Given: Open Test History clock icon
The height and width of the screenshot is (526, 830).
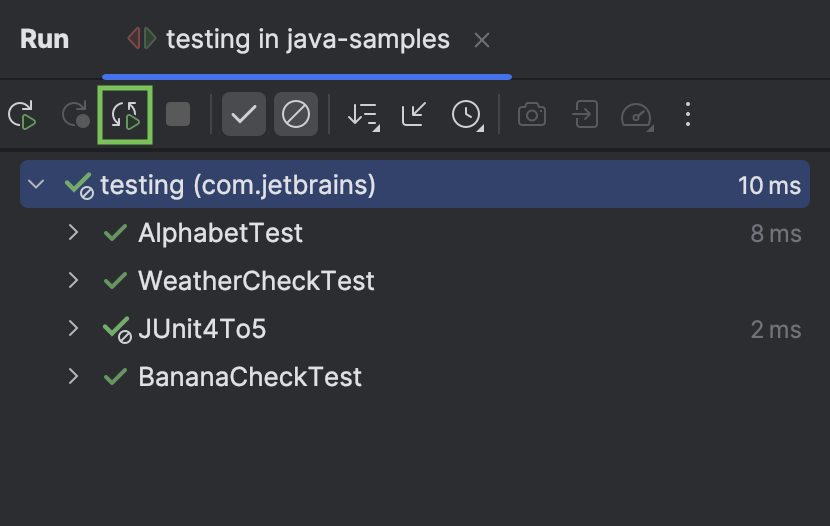Looking at the screenshot, I should point(467,115).
